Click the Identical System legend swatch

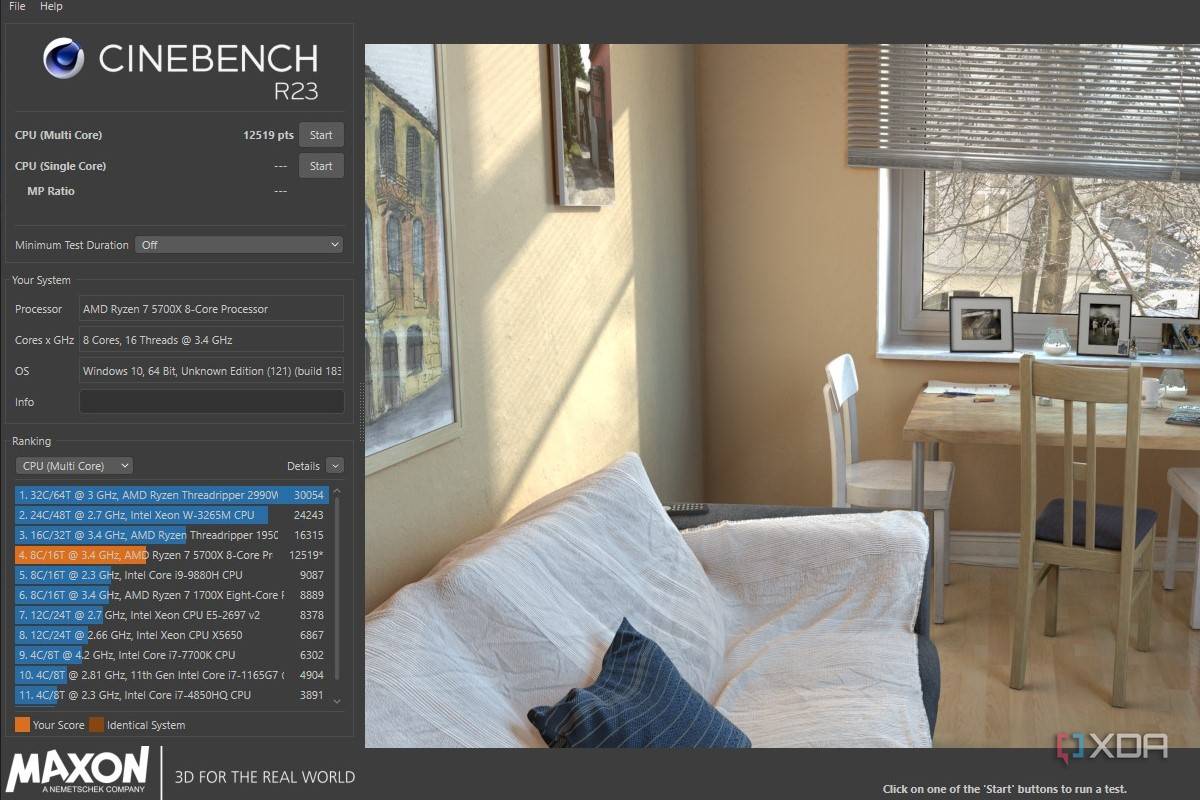pyautogui.click(x=96, y=725)
